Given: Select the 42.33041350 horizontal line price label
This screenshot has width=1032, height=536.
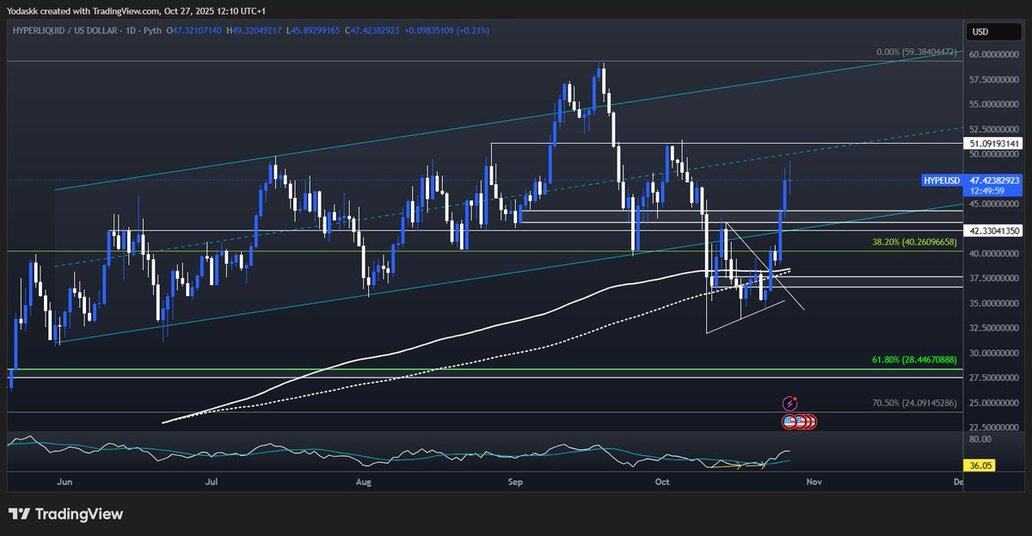Looking at the screenshot, I should tap(994, 231).
